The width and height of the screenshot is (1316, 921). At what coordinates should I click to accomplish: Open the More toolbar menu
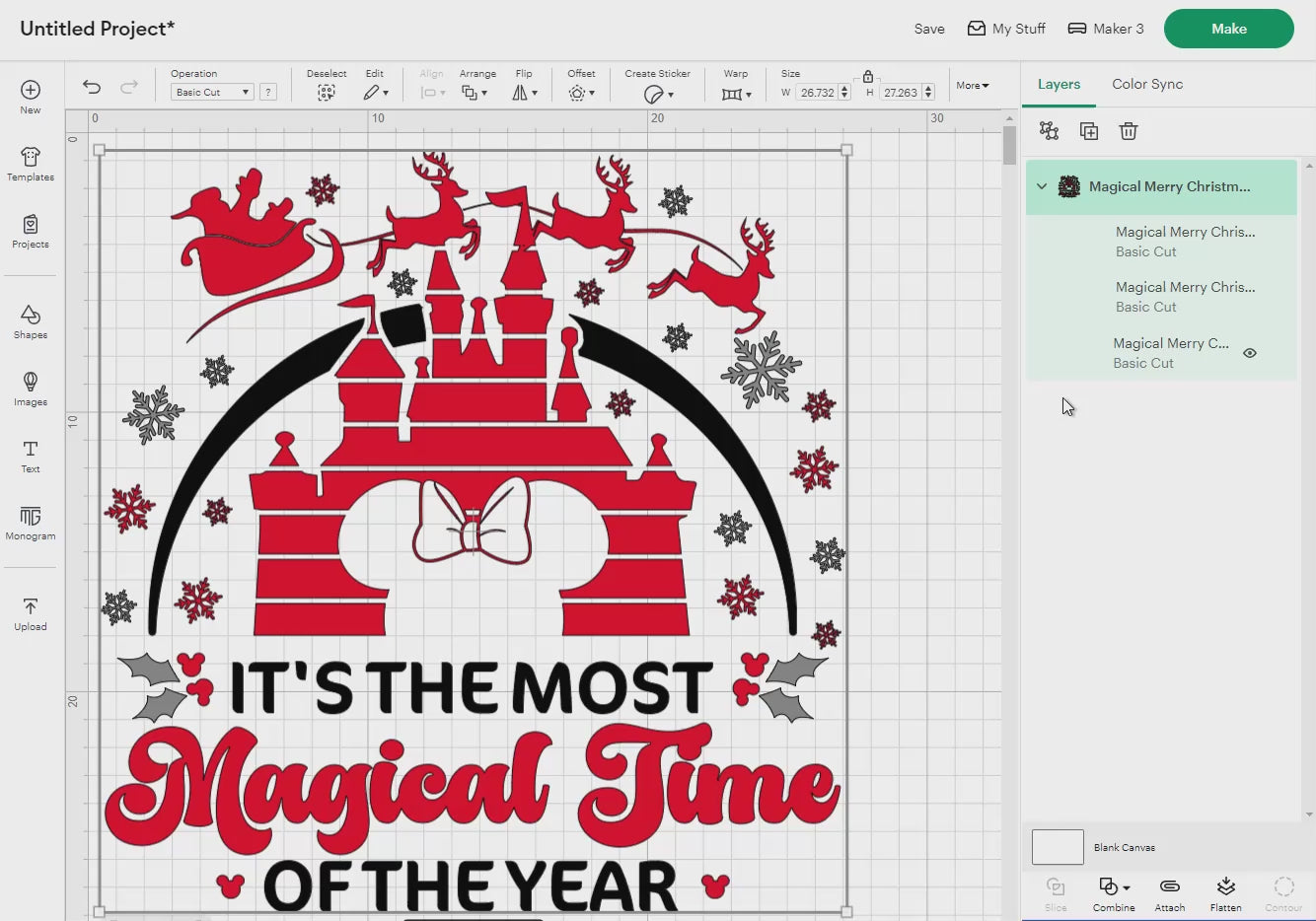pyautogui.click(x=973, y=86)
